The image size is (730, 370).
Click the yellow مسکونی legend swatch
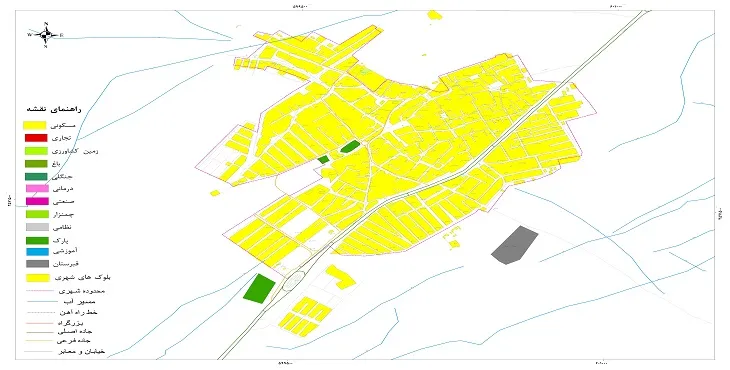(x=35, y=125)
